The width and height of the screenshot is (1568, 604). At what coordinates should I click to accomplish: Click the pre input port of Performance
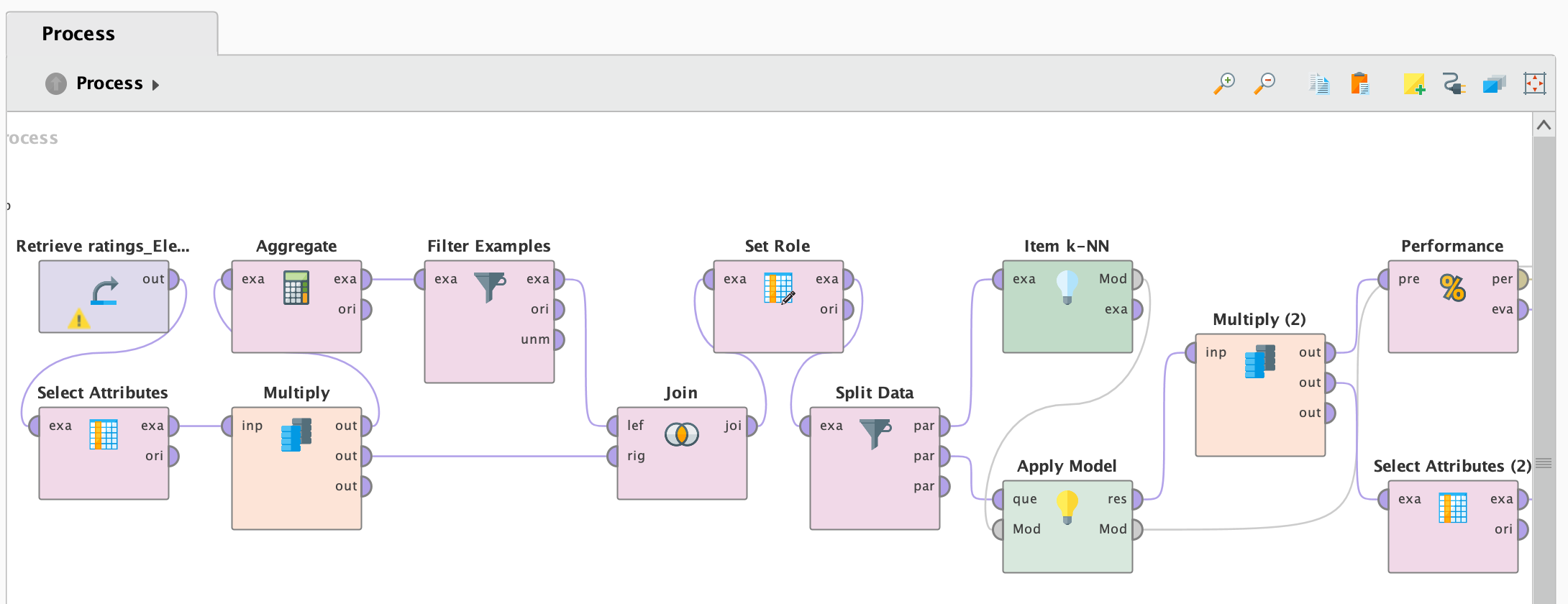[x=1384, y=279]
